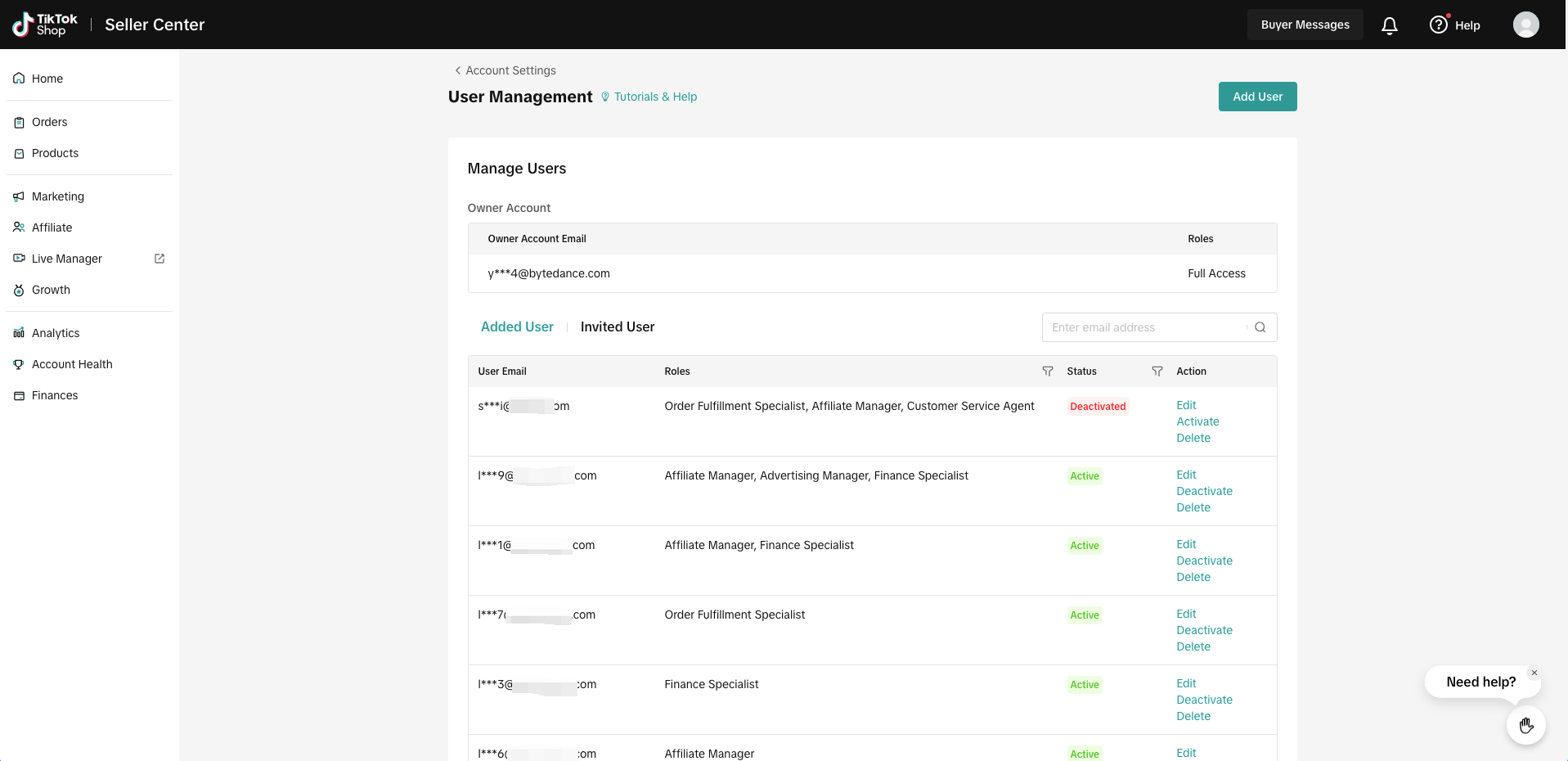Edit the l***3 Finance Specialist user

pyautogui.click(x=1186, y=683)
